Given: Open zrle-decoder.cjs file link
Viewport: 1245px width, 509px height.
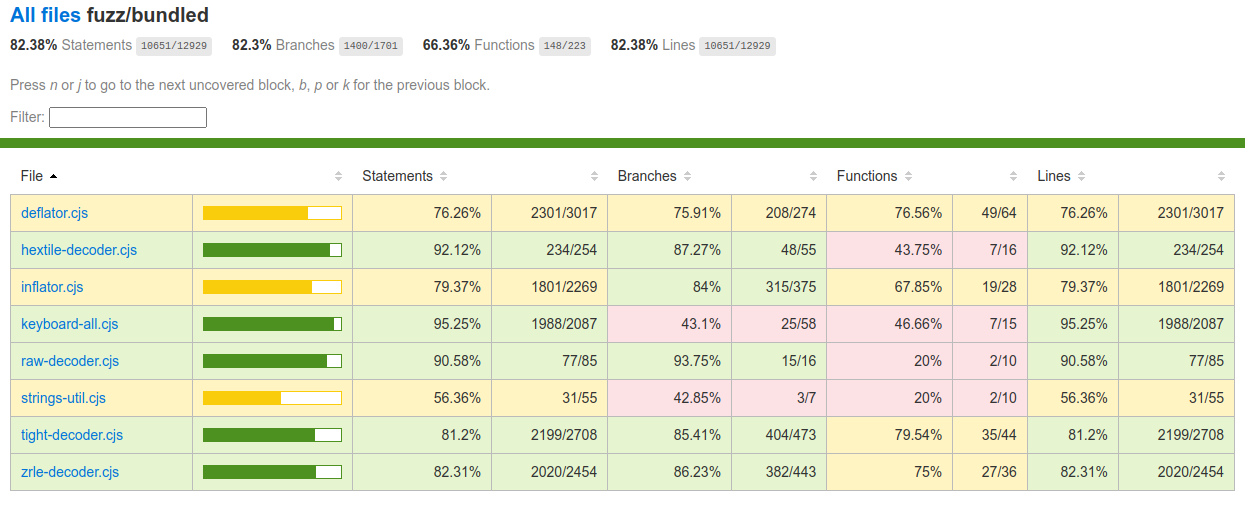Looking at the screenshot, I should 70,472.
